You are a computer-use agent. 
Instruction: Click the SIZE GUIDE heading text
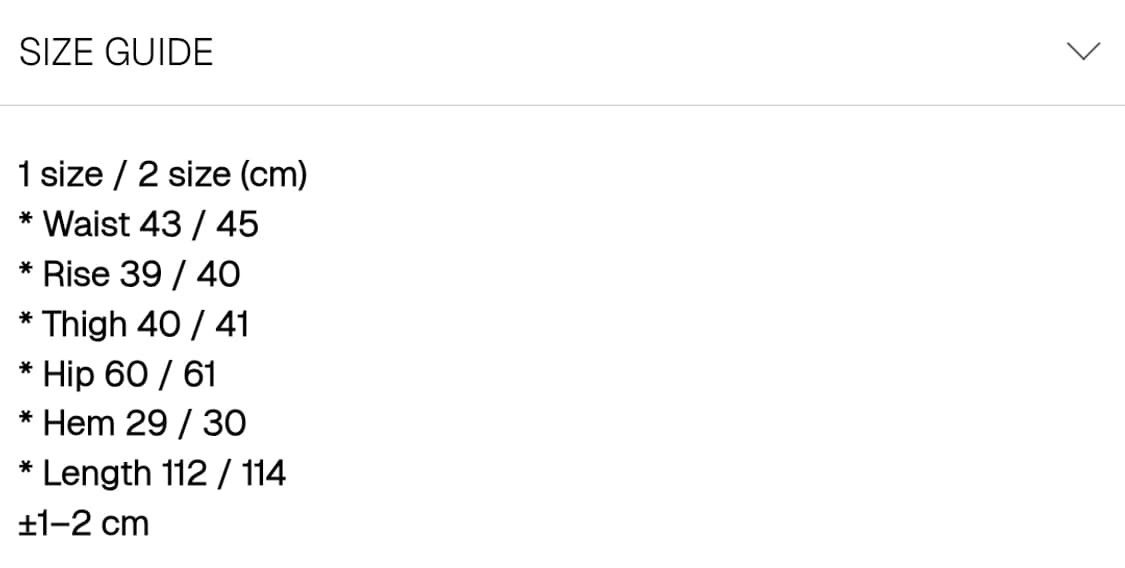click(x=116, y=52)
